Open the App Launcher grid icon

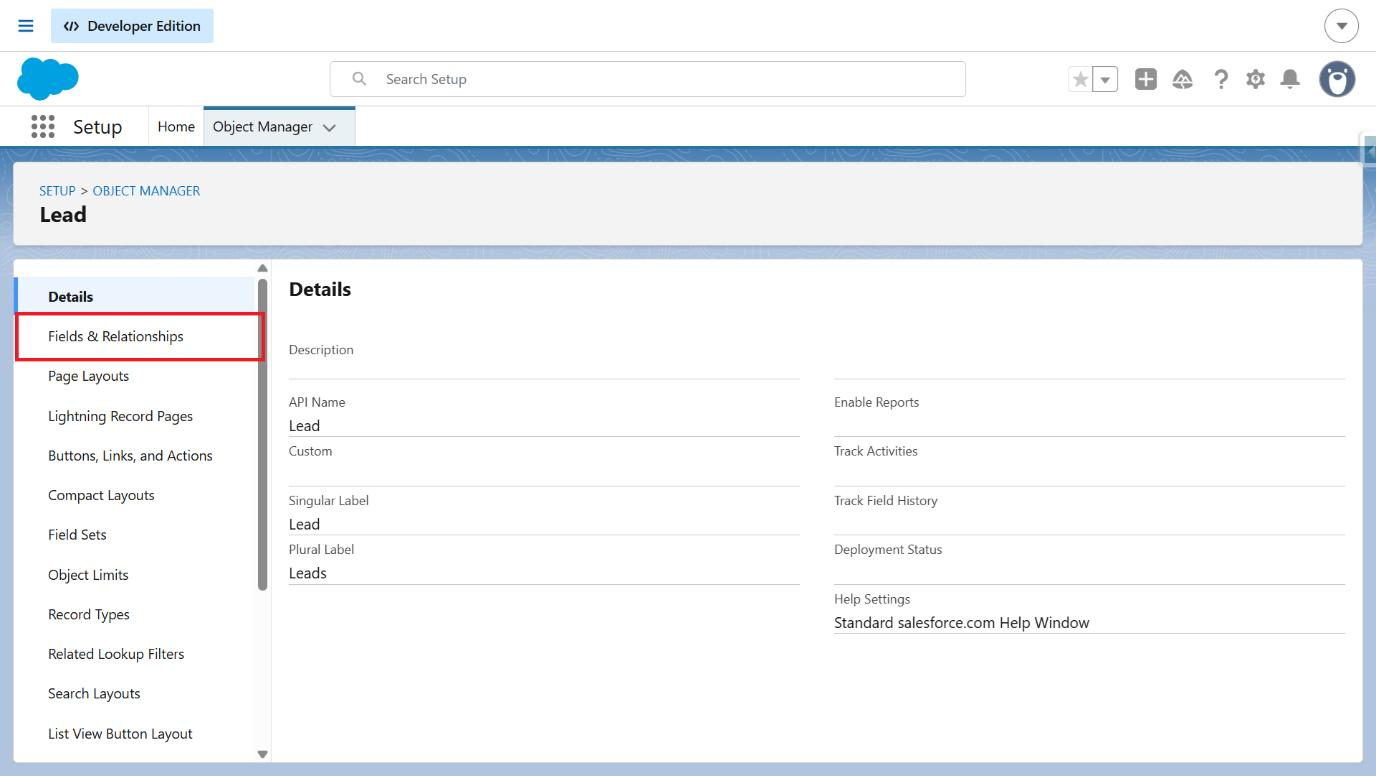tap(43, 126)
